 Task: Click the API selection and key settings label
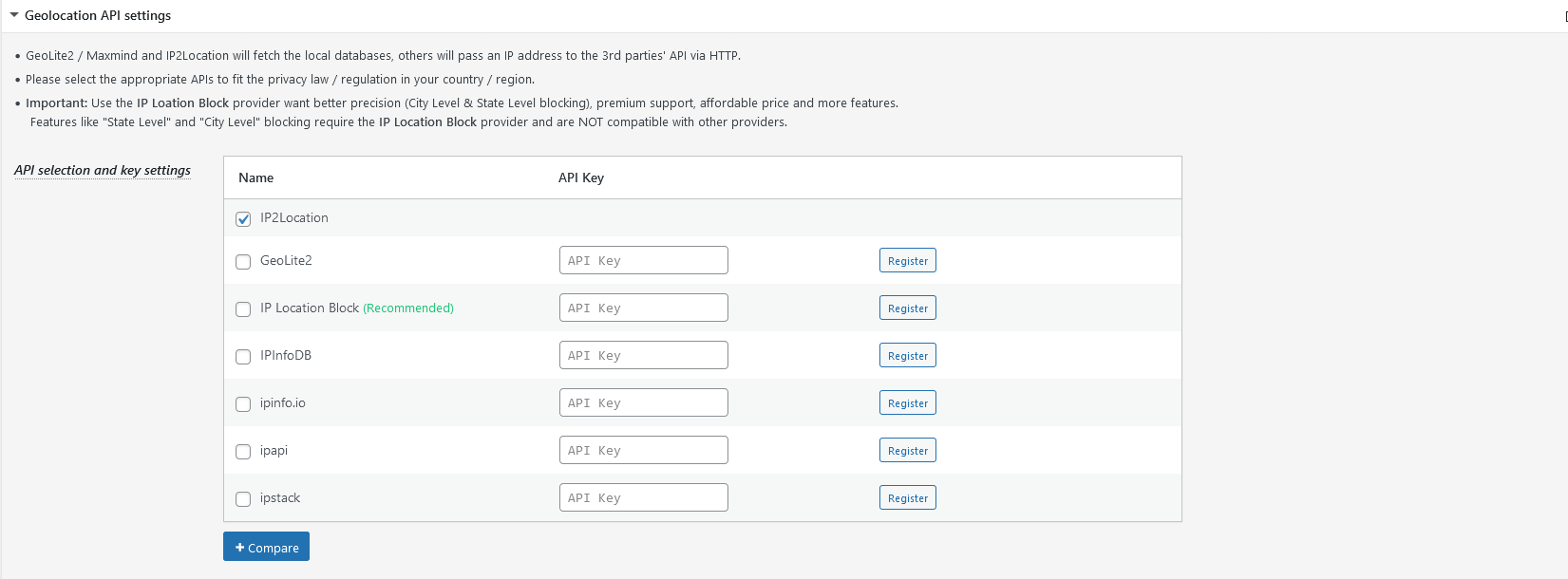[103, 170]
